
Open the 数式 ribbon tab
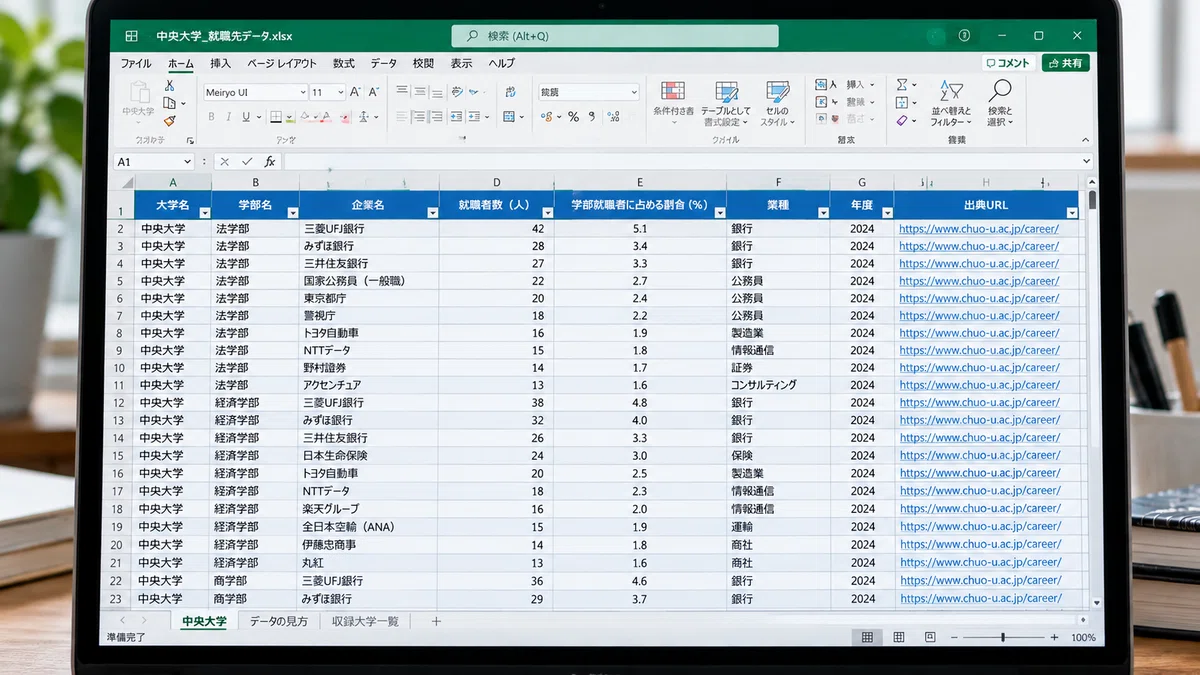point(344,63)
